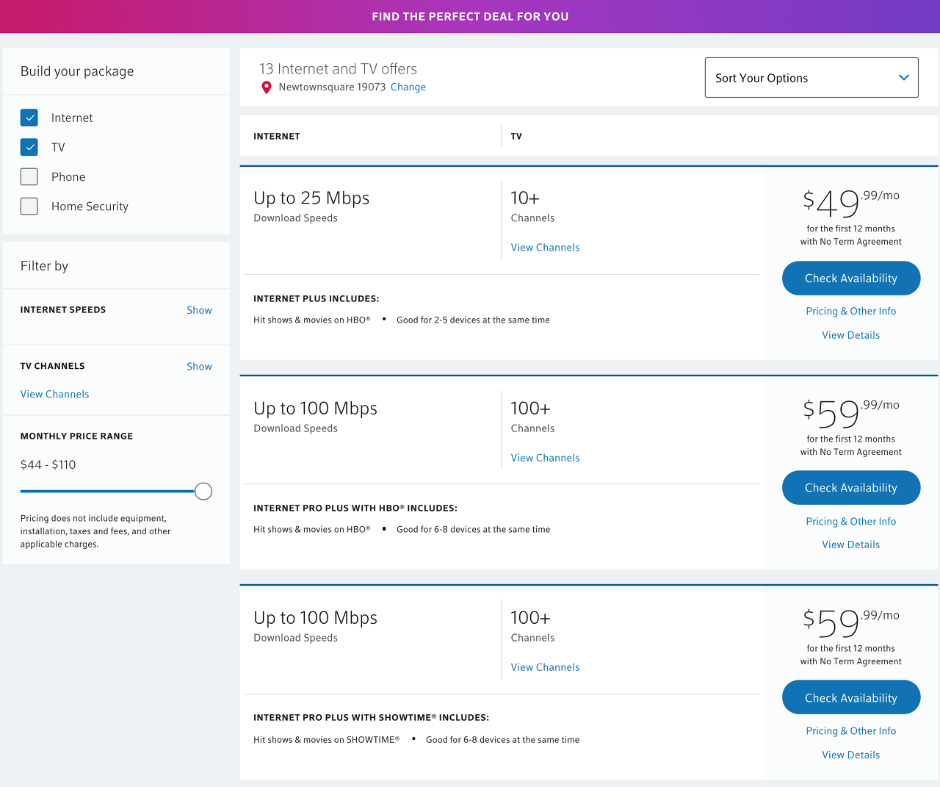Expand the TV Channels filter
Screen dimensions: 940x787
click(x=199, y=366)
